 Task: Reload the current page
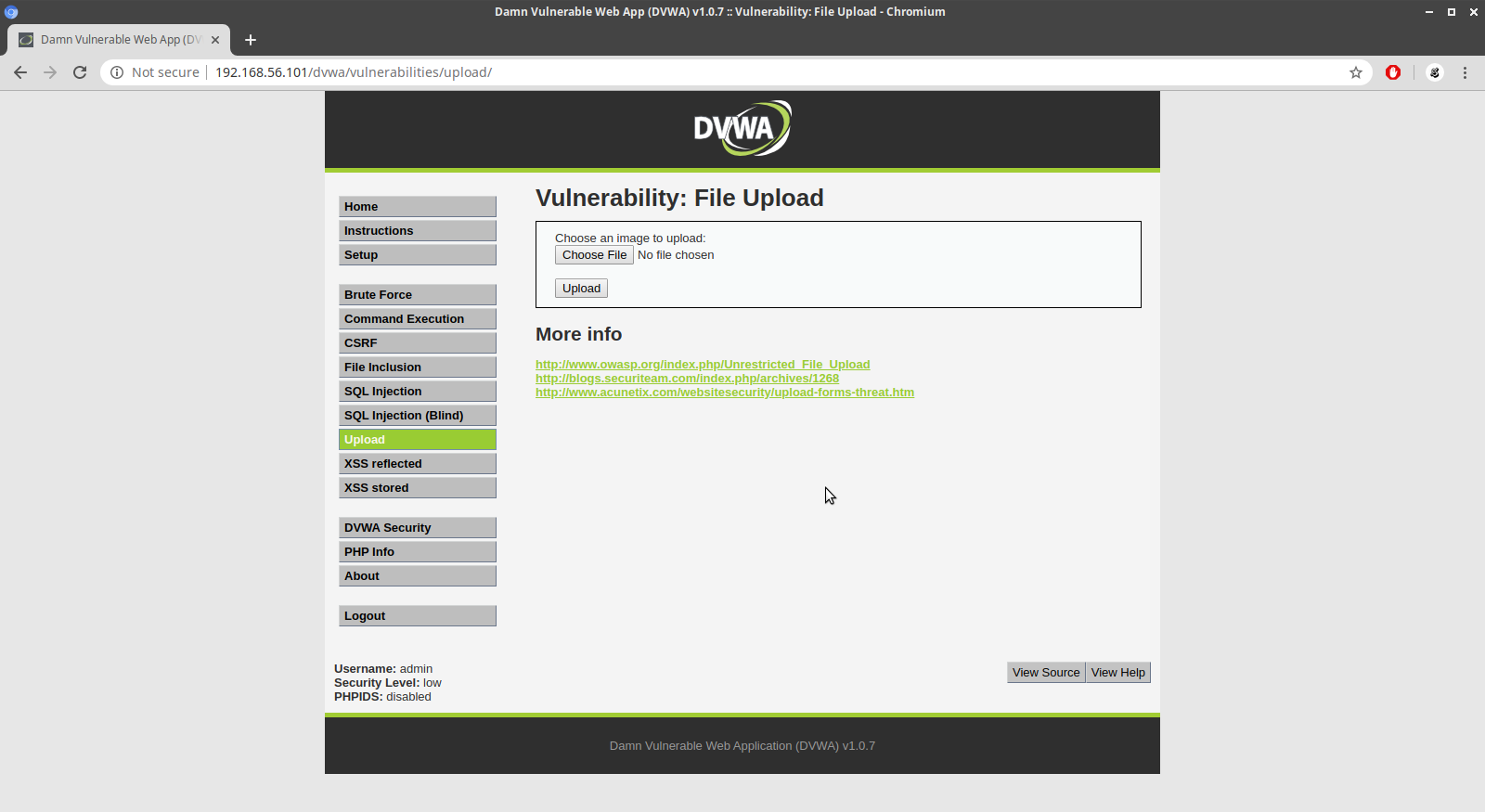[x=80, y=72]
